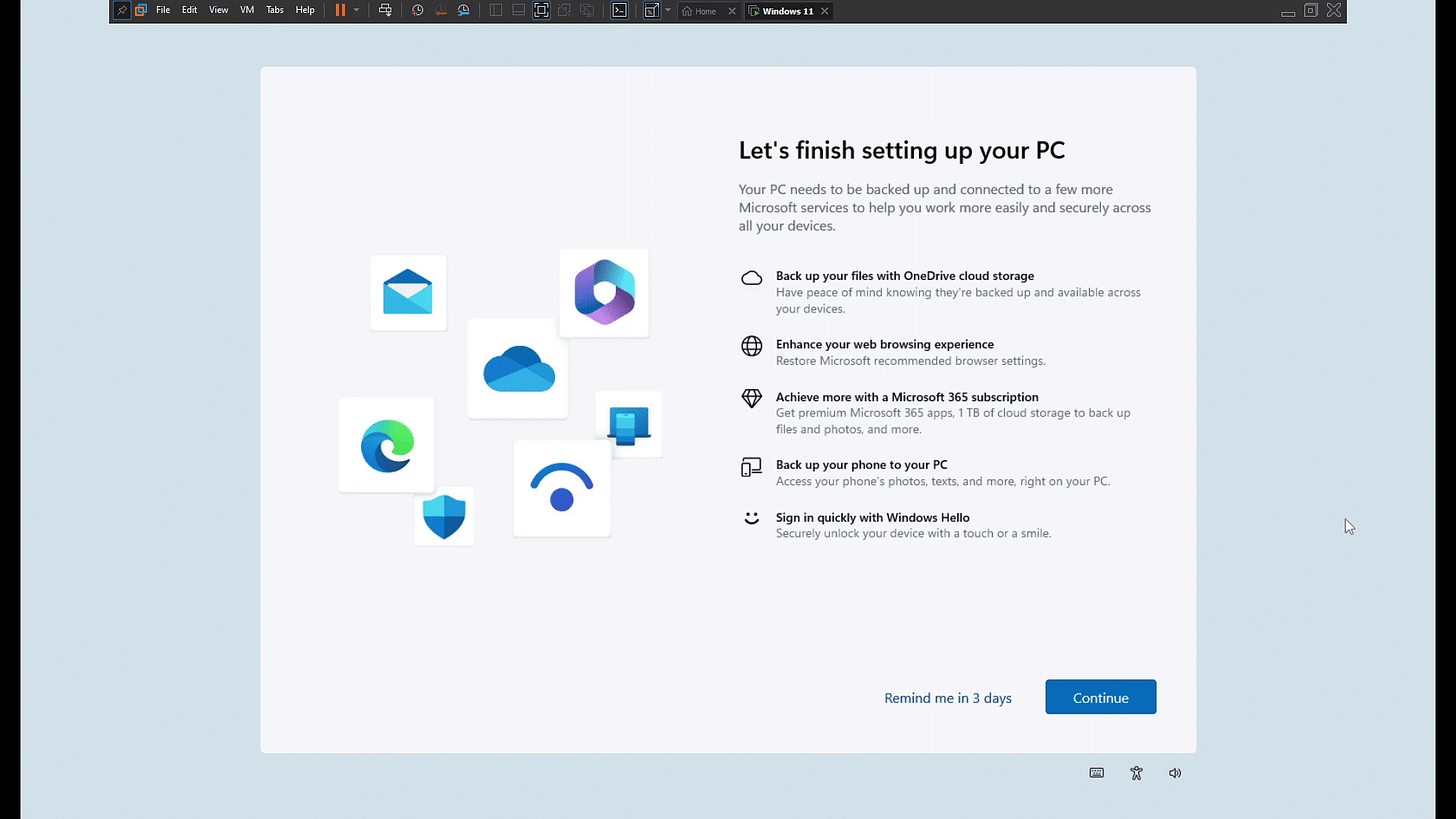Toggle the library sidebar view

point(495,10)
